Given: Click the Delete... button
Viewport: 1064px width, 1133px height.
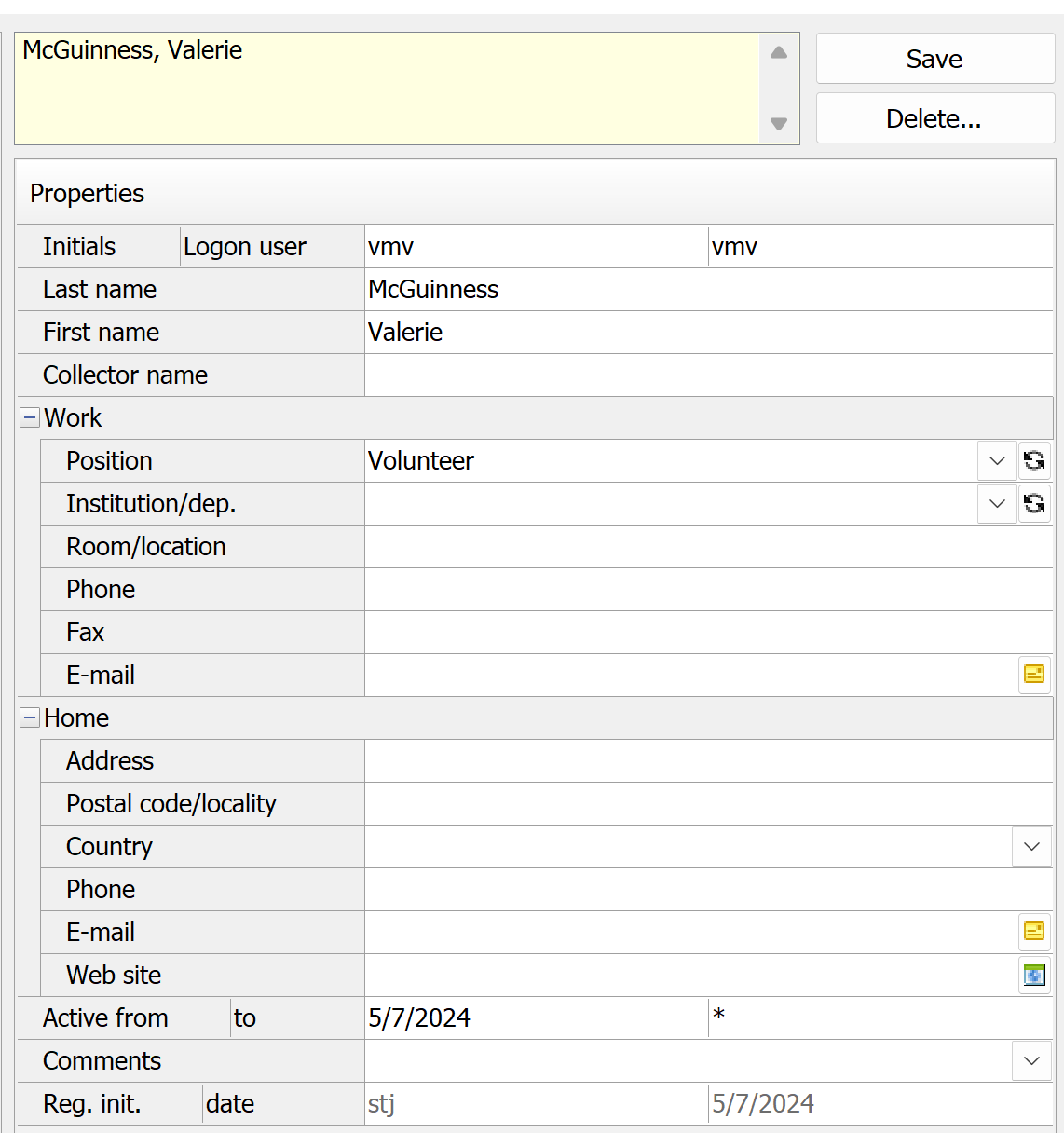Looking at the screenshot, I should [934, 118].
